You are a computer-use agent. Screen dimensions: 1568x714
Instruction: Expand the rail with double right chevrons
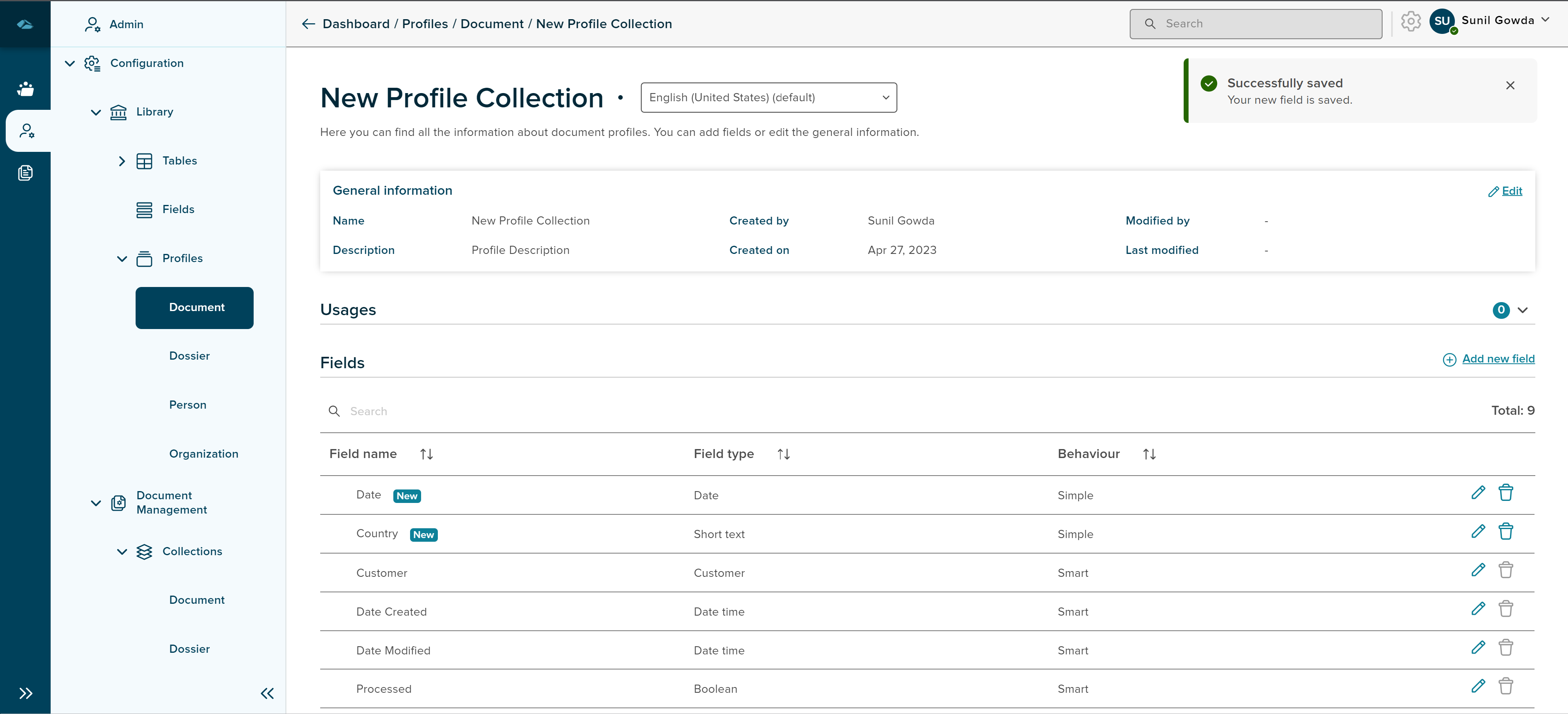[x=26, y=693]
